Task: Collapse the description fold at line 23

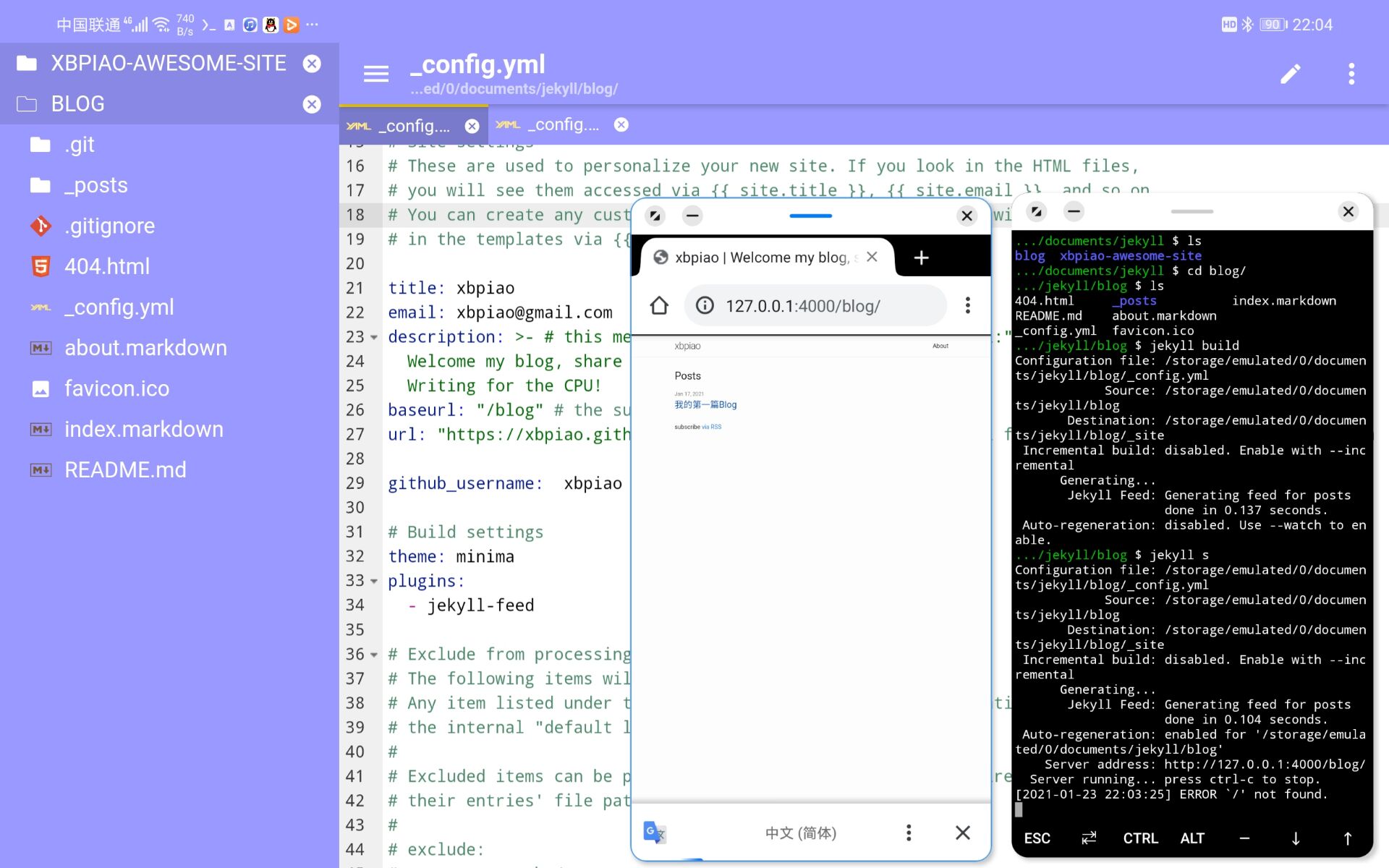Action: (373, 337)
